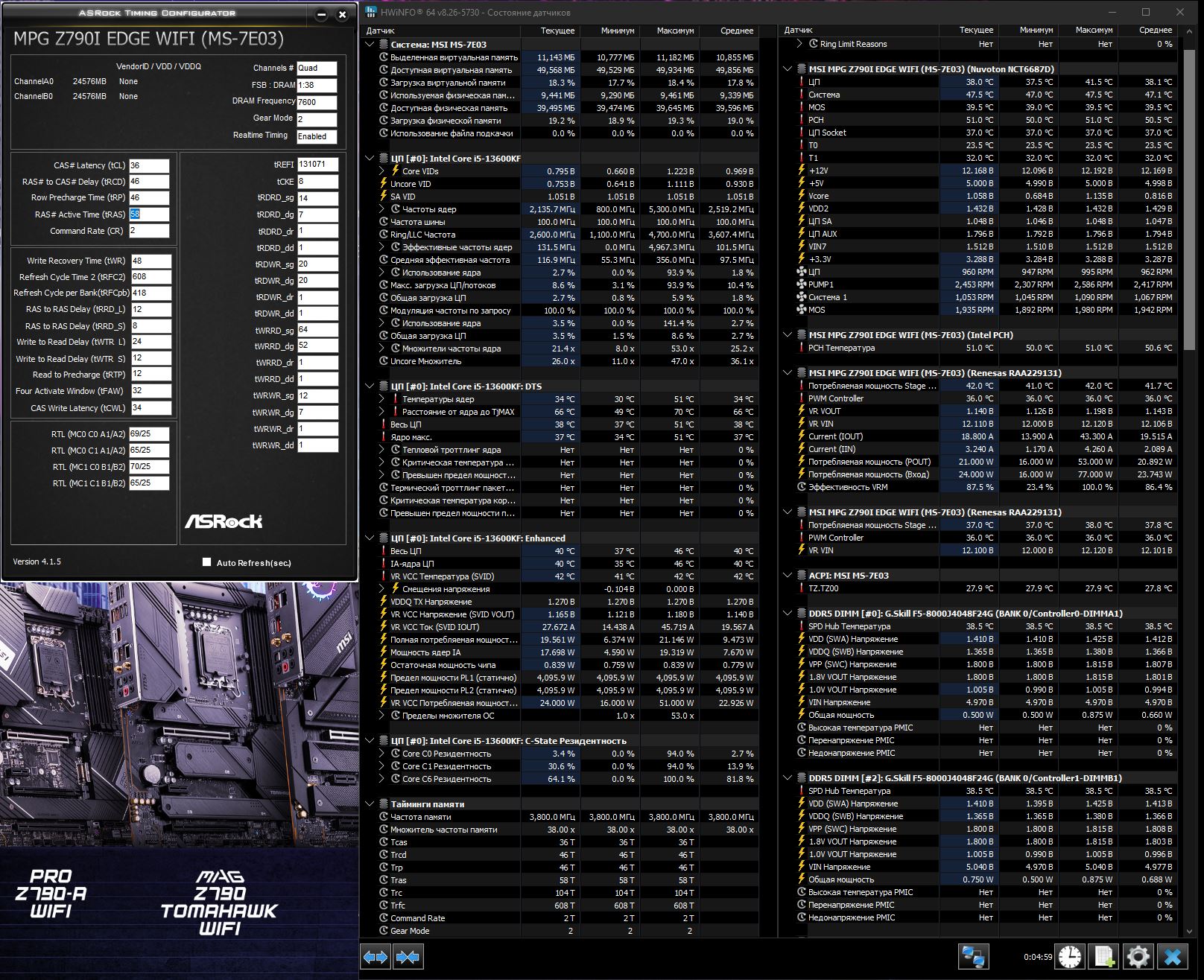1204x980 pixels.
Task: Collapse the ACPI: MSI MS-7E03 group
Action: [788, 576]
